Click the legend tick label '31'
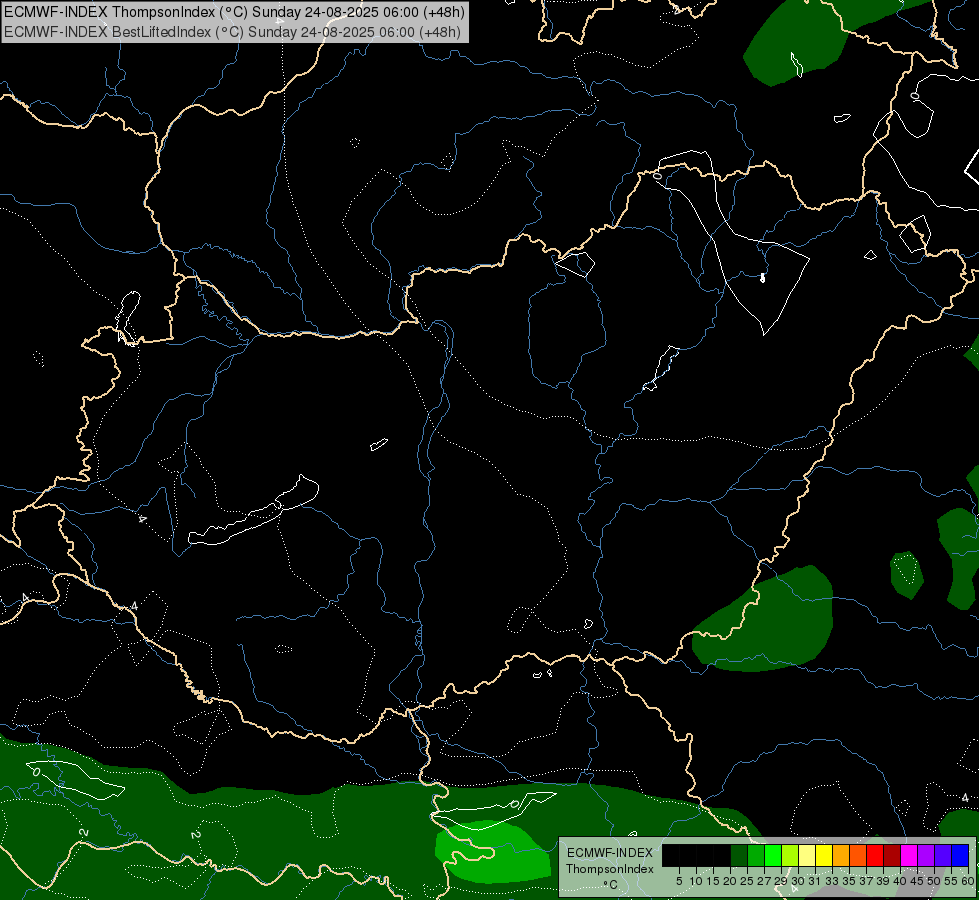Viewport: 979px width, 900px height. [815, 881]
